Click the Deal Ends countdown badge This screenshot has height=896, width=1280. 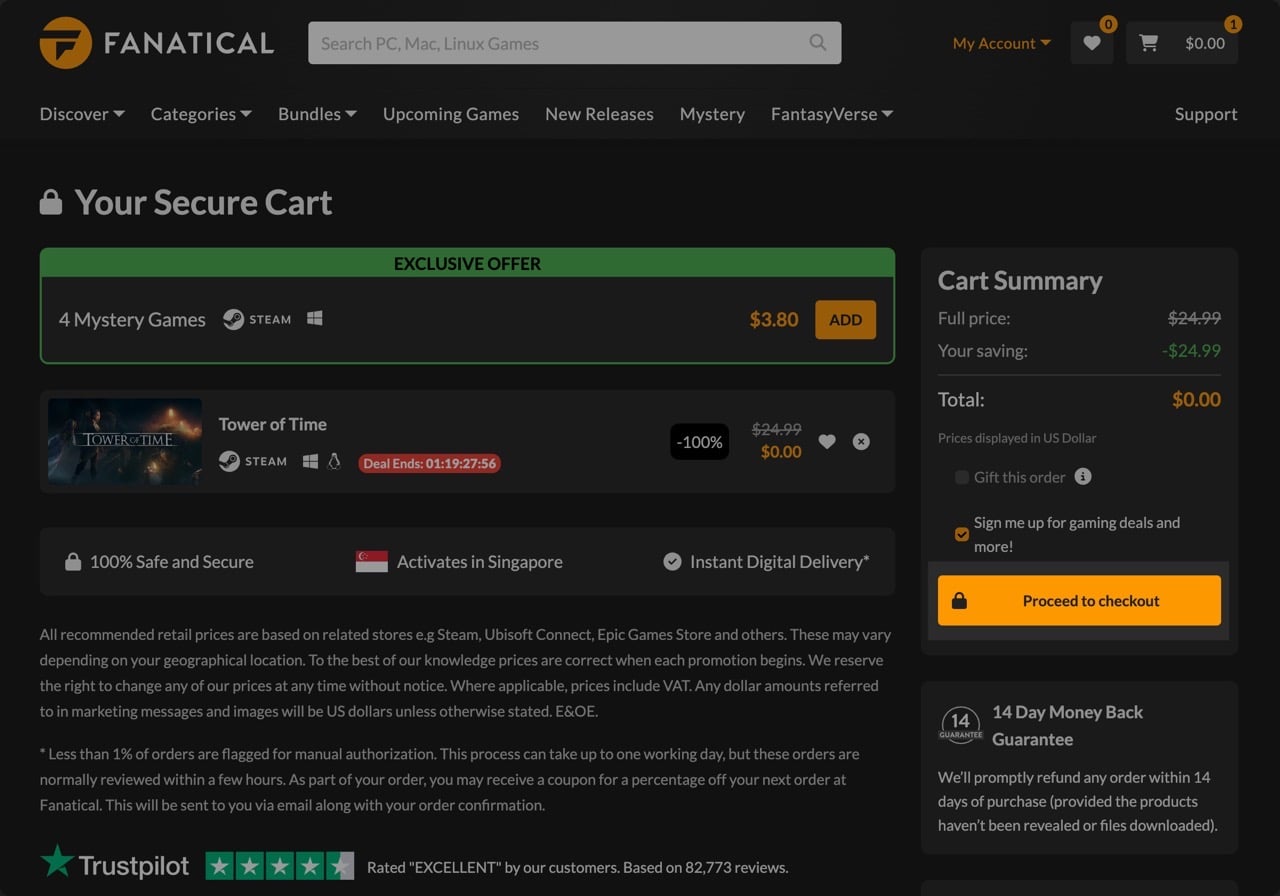[430, 463]
